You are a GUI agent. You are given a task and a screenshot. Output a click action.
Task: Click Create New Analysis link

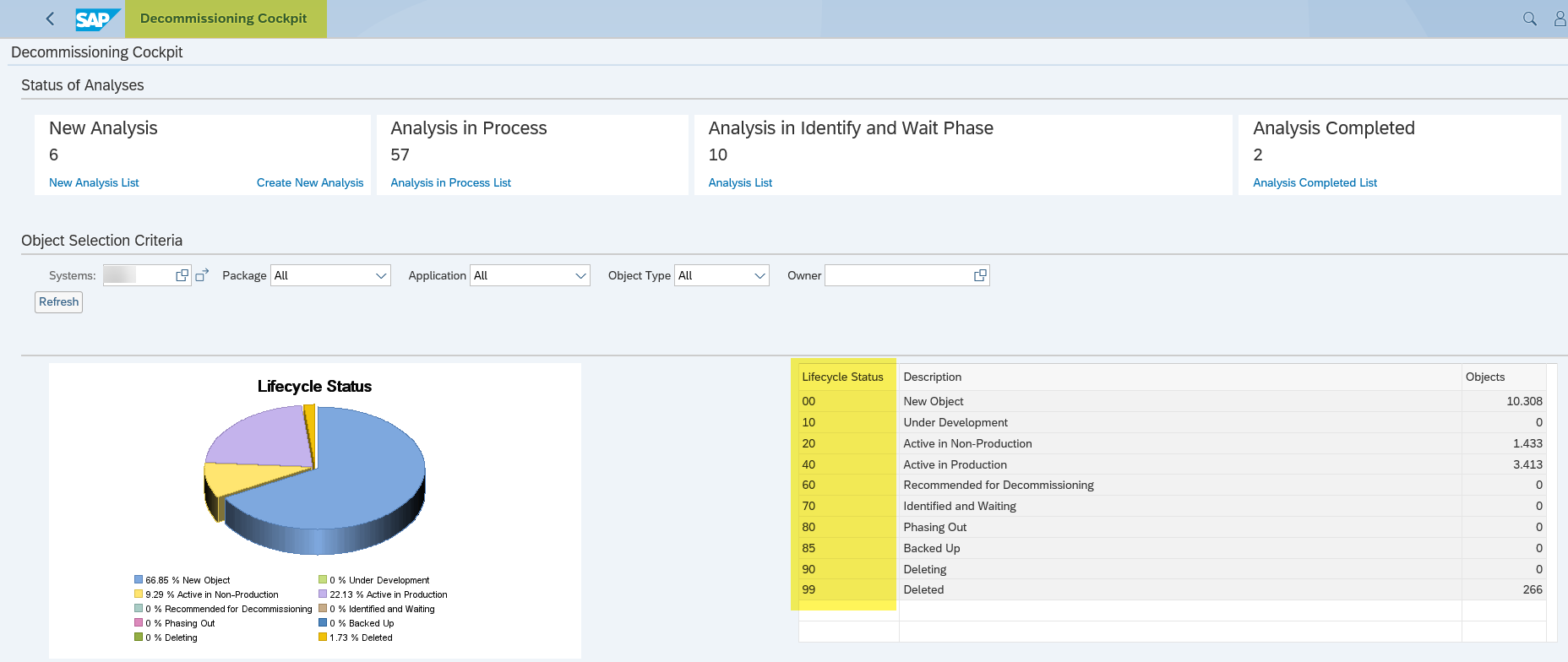click(x=310, y=182)
